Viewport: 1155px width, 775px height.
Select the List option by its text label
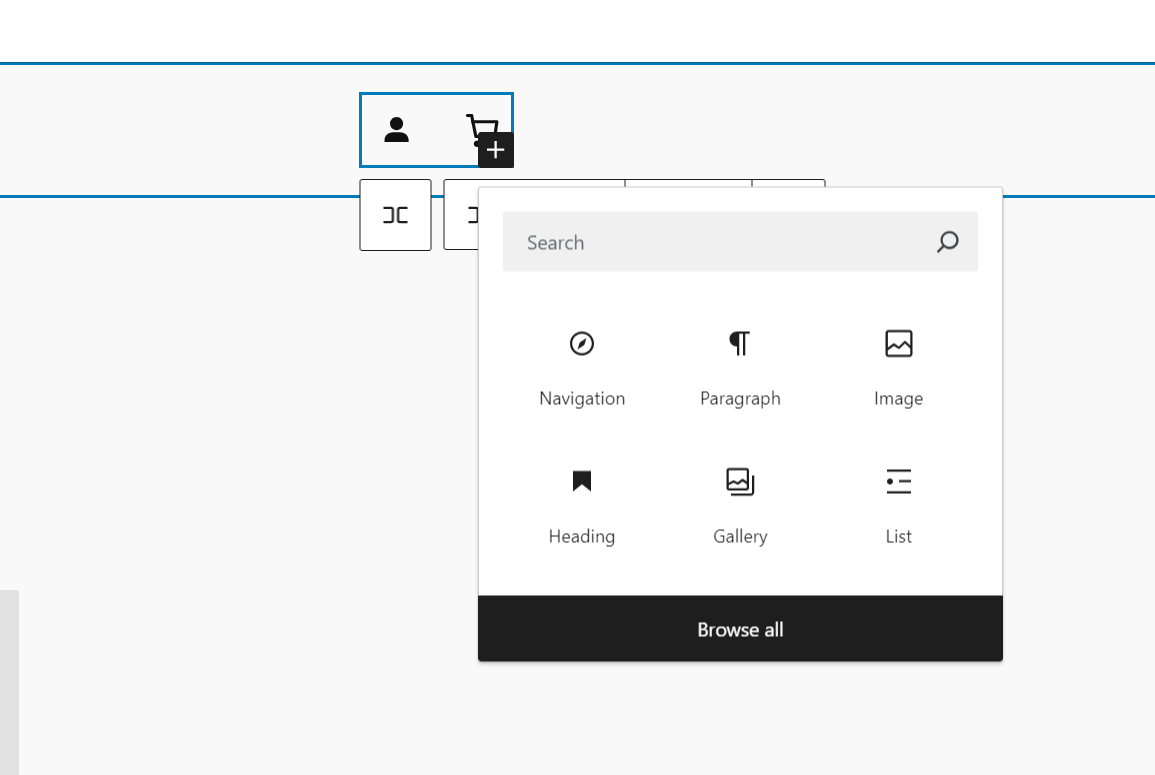click(898, 536)
